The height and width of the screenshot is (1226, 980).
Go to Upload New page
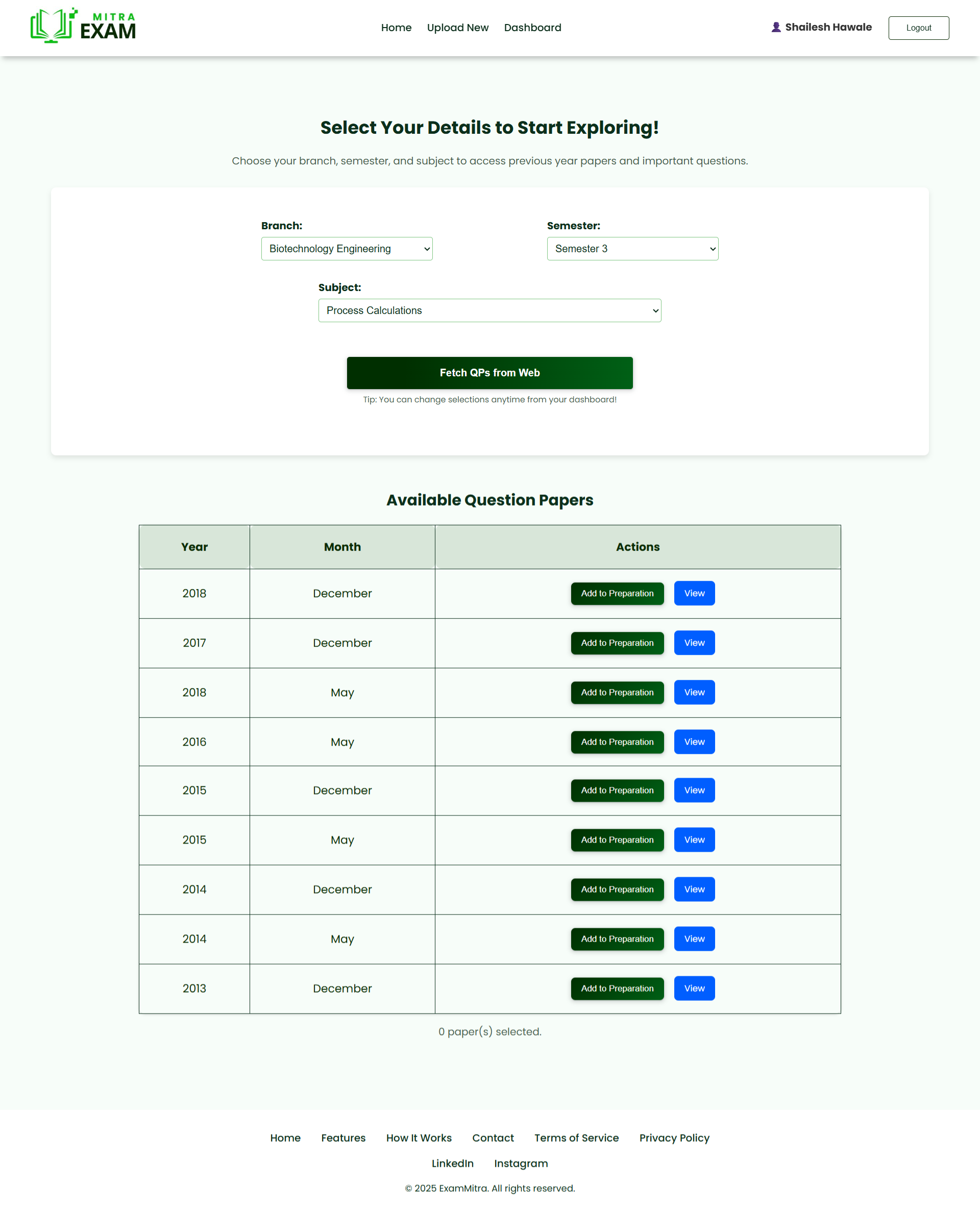(458, 28)
